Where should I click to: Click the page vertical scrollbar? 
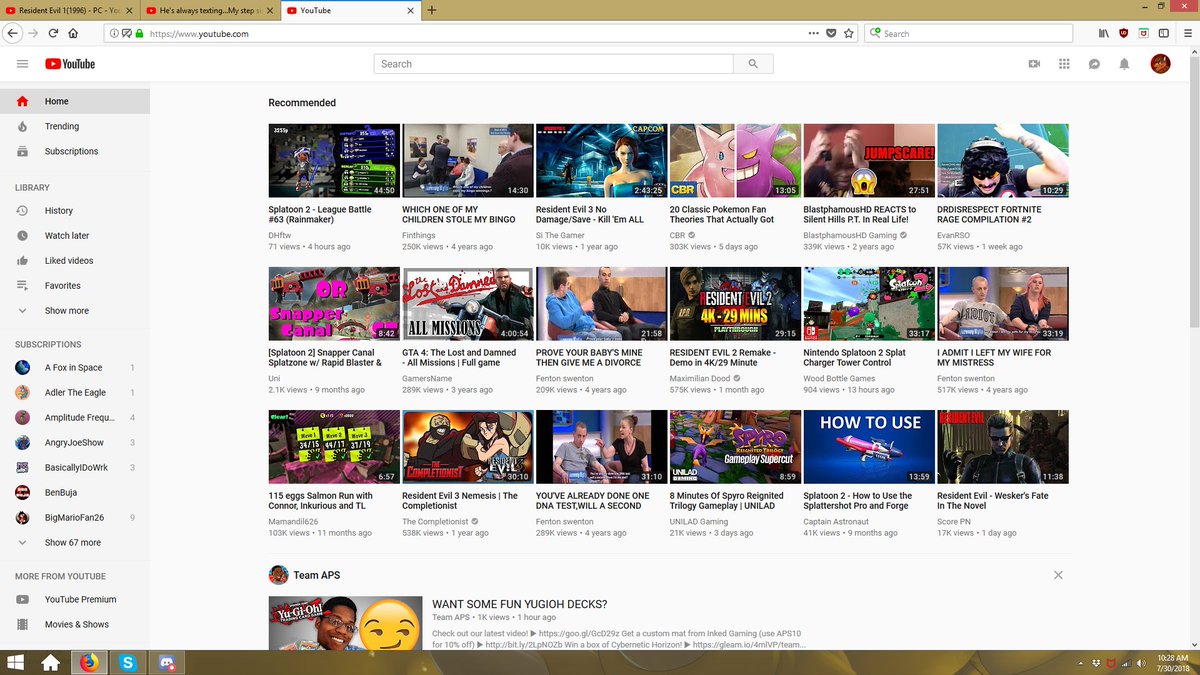(1193, 190)
